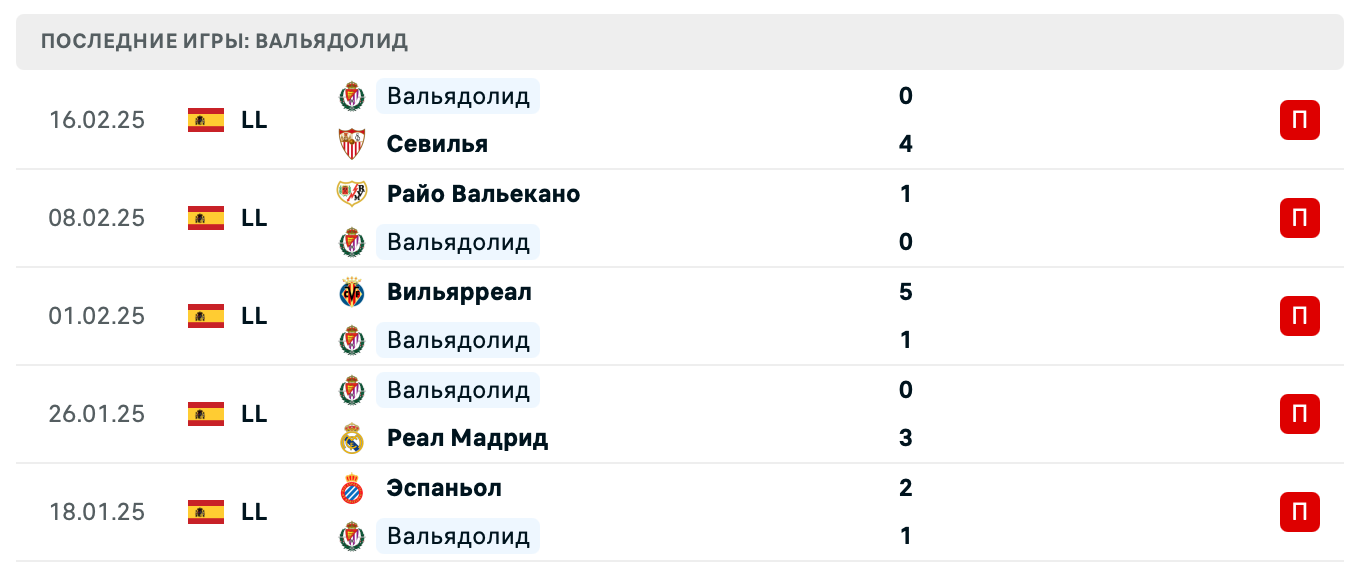Open the Райо Вальекано team link
The image size is (1362, 584).
pyautogui.click(x=483, y=194)
